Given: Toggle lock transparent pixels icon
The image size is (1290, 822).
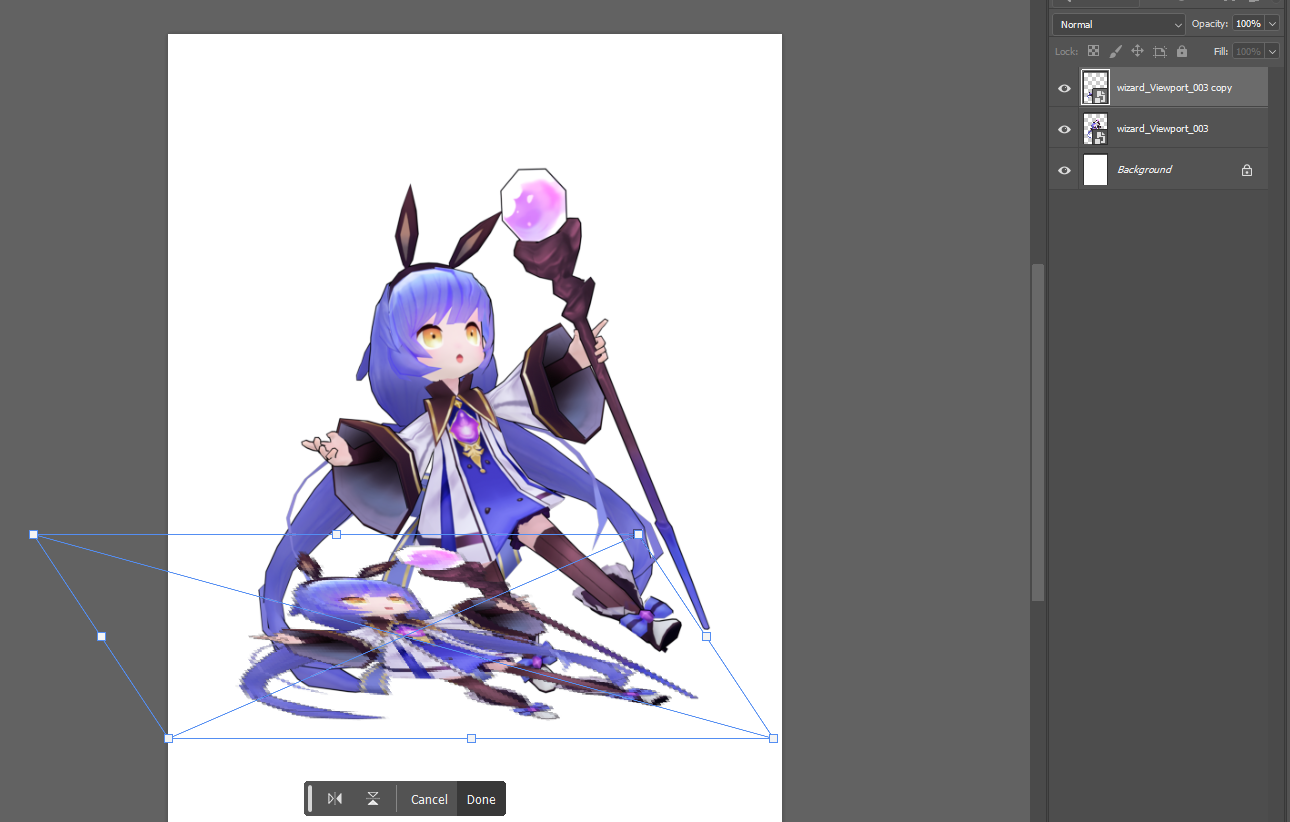Looking at the screenshot, I should tap(1093, 51).
